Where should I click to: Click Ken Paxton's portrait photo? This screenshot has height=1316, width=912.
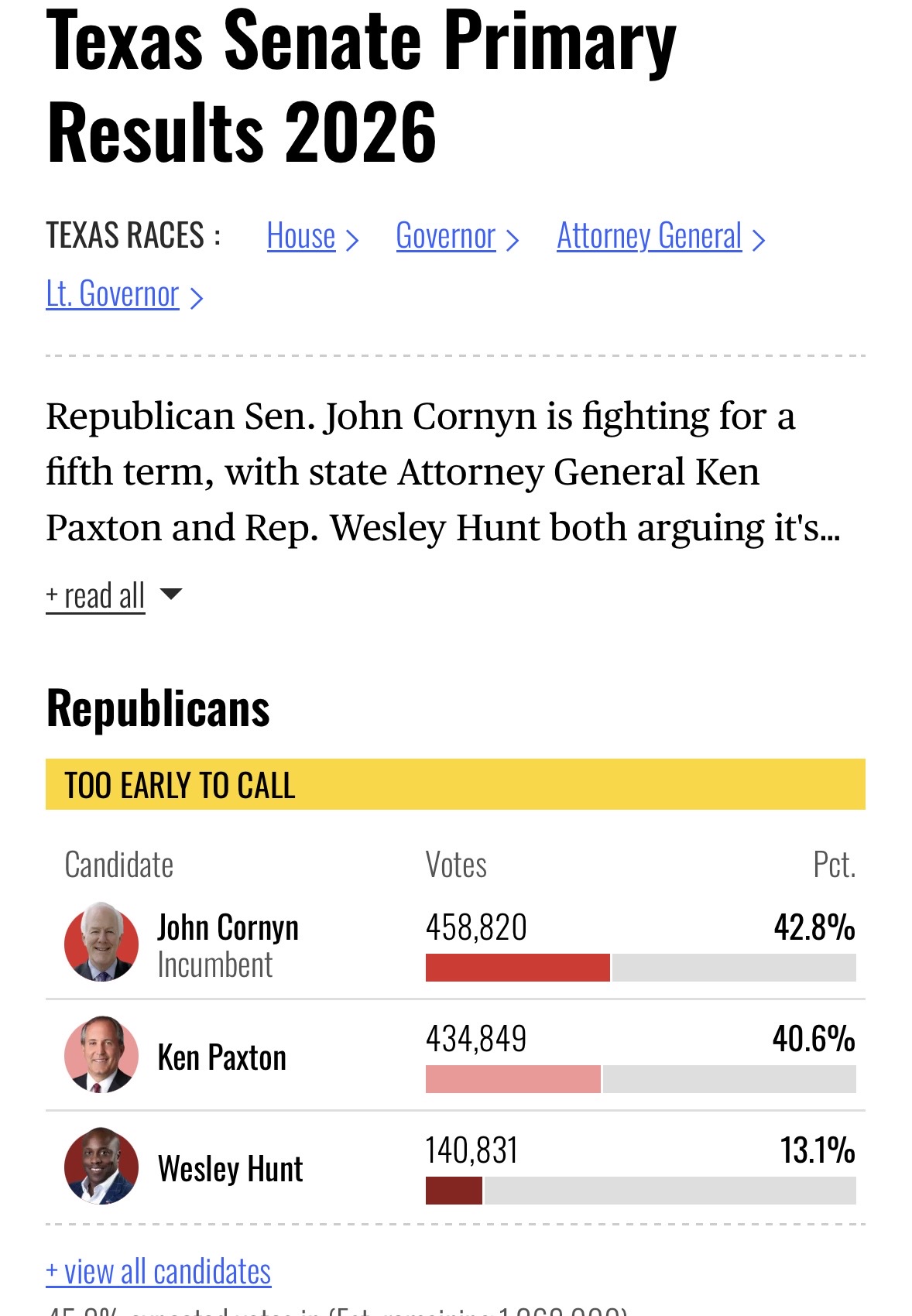[101, 1054]
